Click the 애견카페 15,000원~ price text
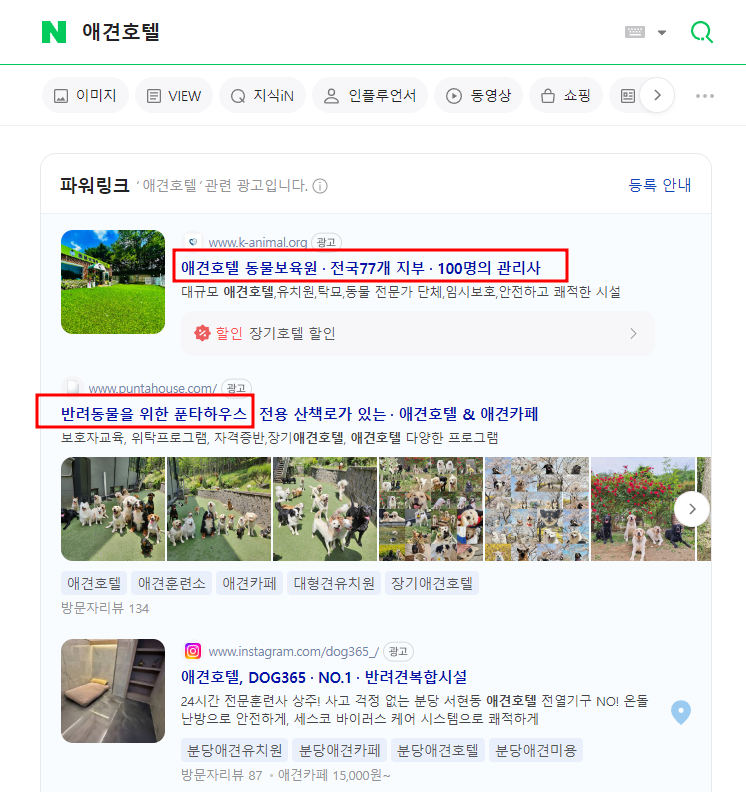The image size is (746, 792). click(334, 775)
